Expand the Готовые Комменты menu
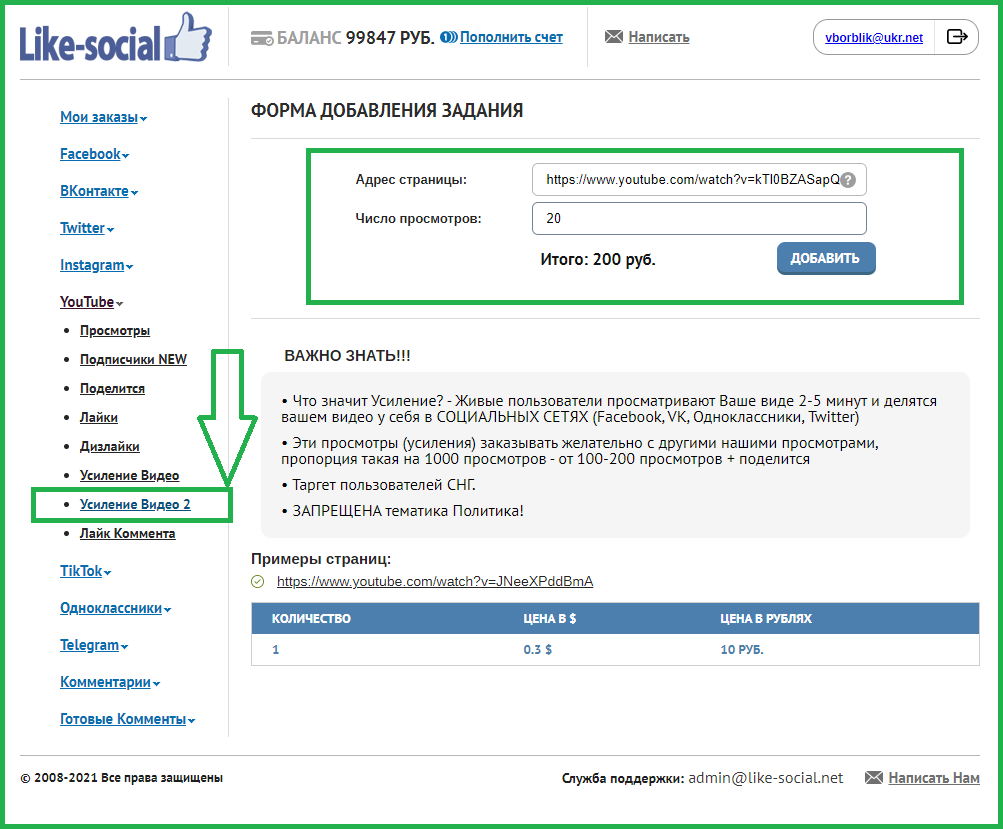This screenshot has width=1003, height=829. pyautogui.click(x=127, y=719)
